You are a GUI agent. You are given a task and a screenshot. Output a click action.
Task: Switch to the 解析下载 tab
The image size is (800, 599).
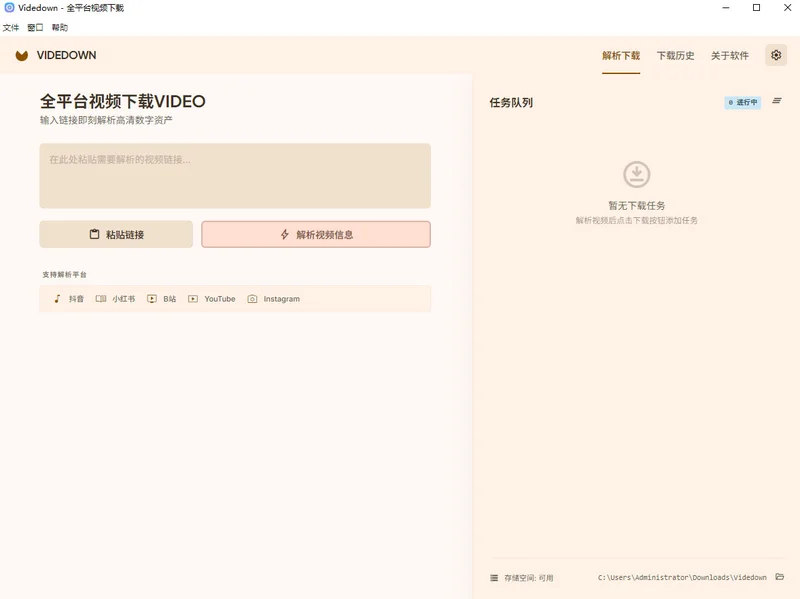click(621, 56)
